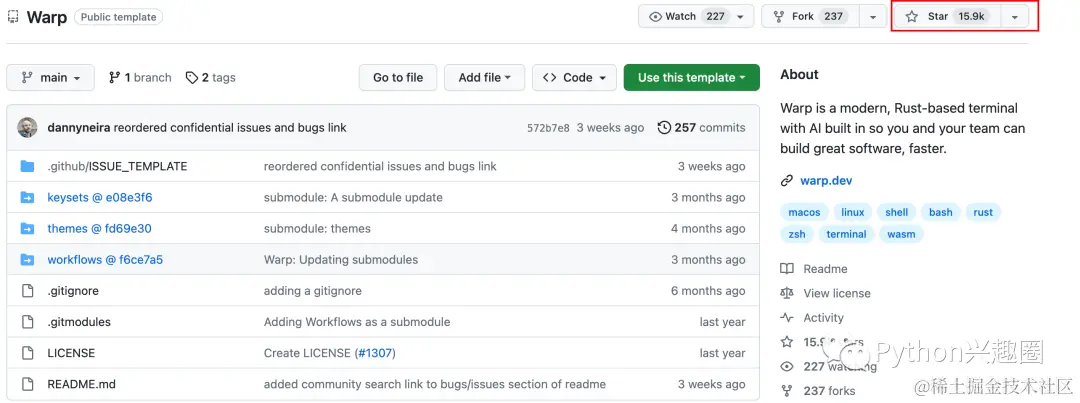Screen dimensions: 1080x403
Task: Fork the repository with Fork button
Action: pyautogui.click(x=810, y=16)
